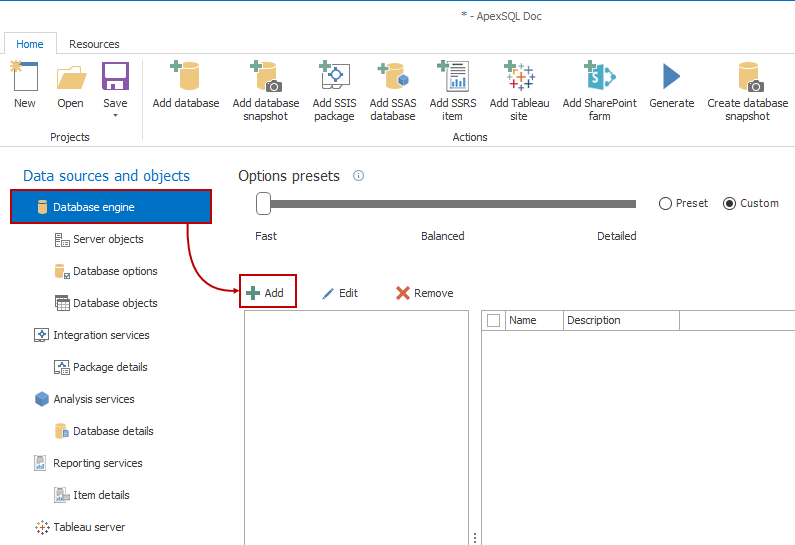The image size is (795, 545).
Task: Click the Add button with plus
Action: [x=265, y=293]
